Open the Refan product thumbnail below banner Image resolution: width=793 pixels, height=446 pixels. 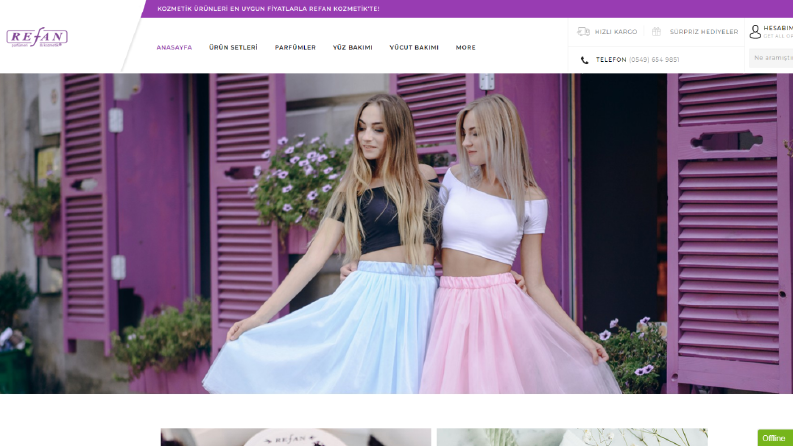[x=296, y=437]
